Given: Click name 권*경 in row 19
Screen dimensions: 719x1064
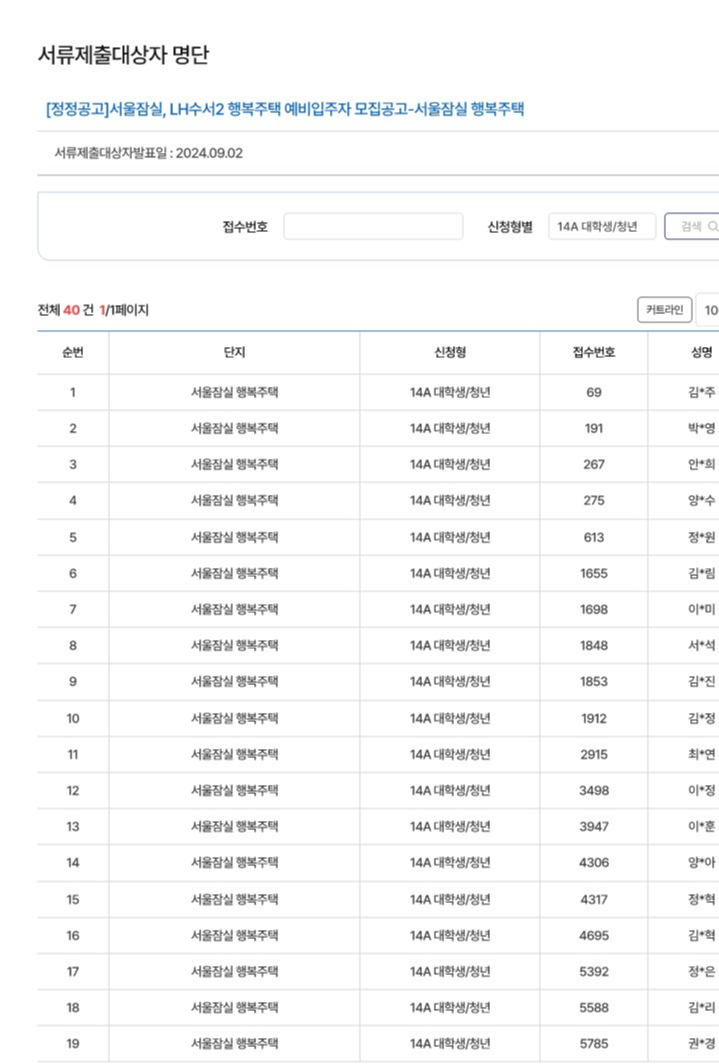Looking at the screenshot, I should 701,1044.
